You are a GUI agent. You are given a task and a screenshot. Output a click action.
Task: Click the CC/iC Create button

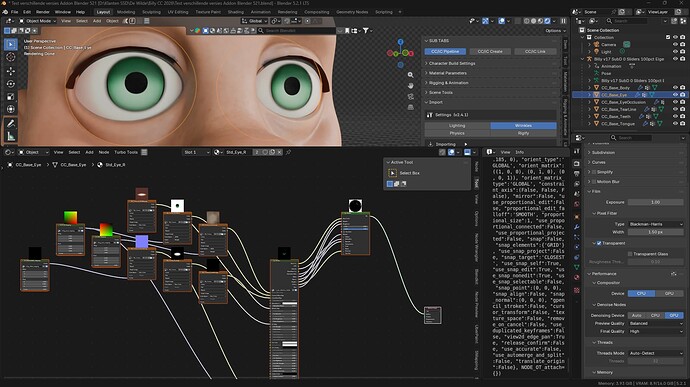[x=490, y=52]
